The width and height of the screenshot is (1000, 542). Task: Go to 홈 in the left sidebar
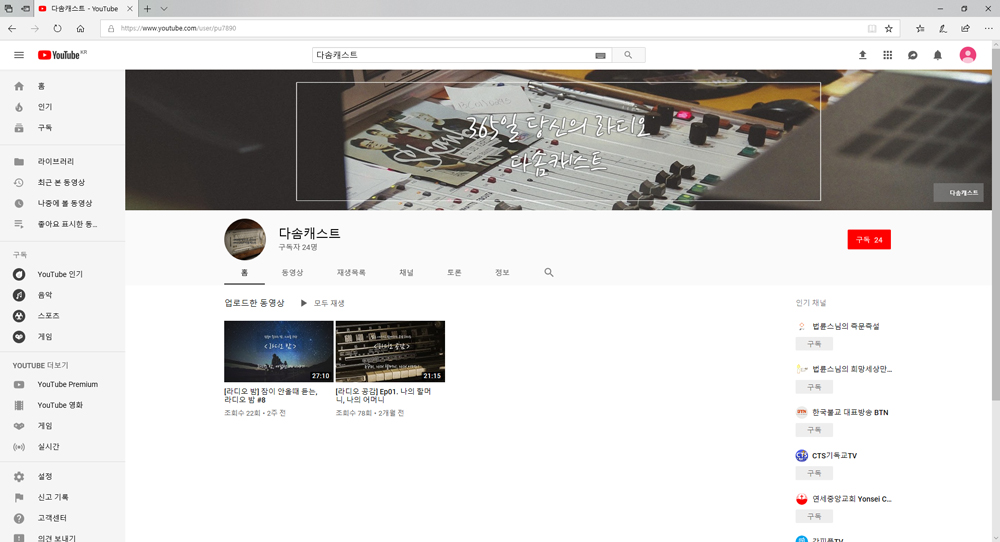62,86
